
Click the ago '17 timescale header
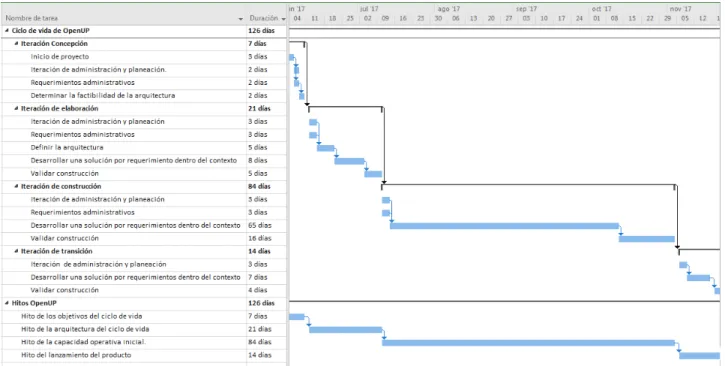point(449,9)
